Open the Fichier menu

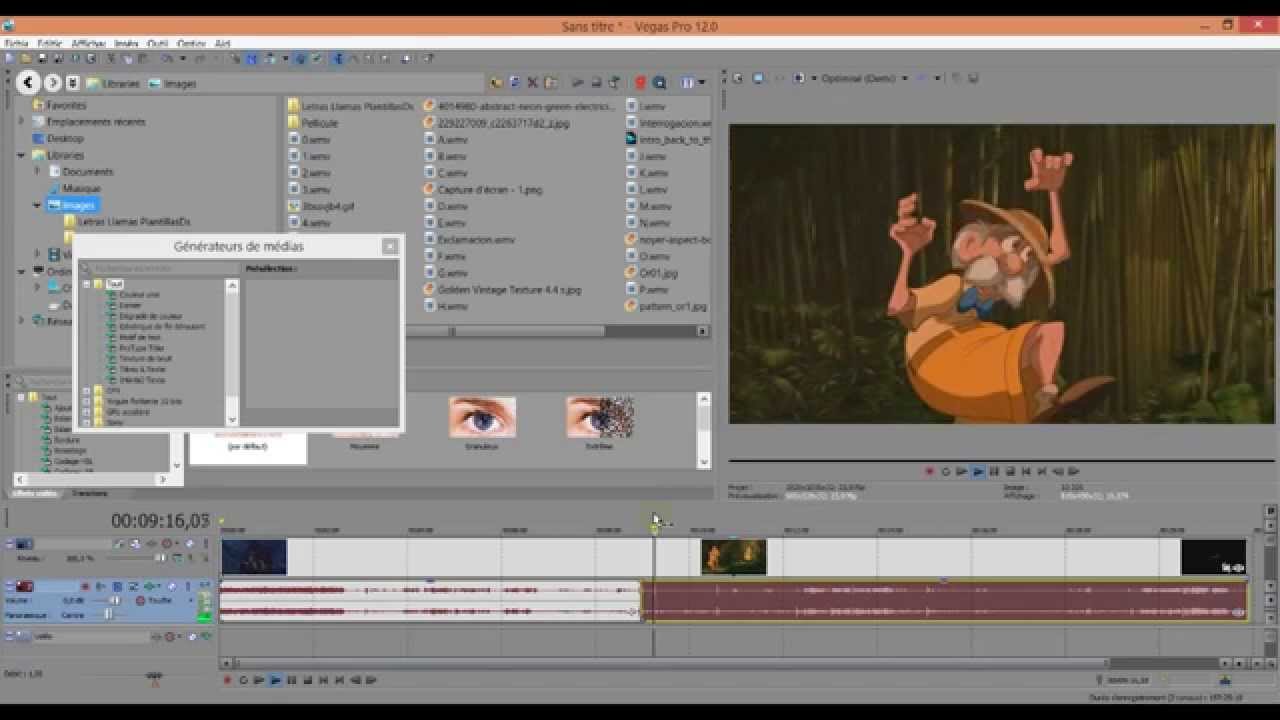click(16, 44)
